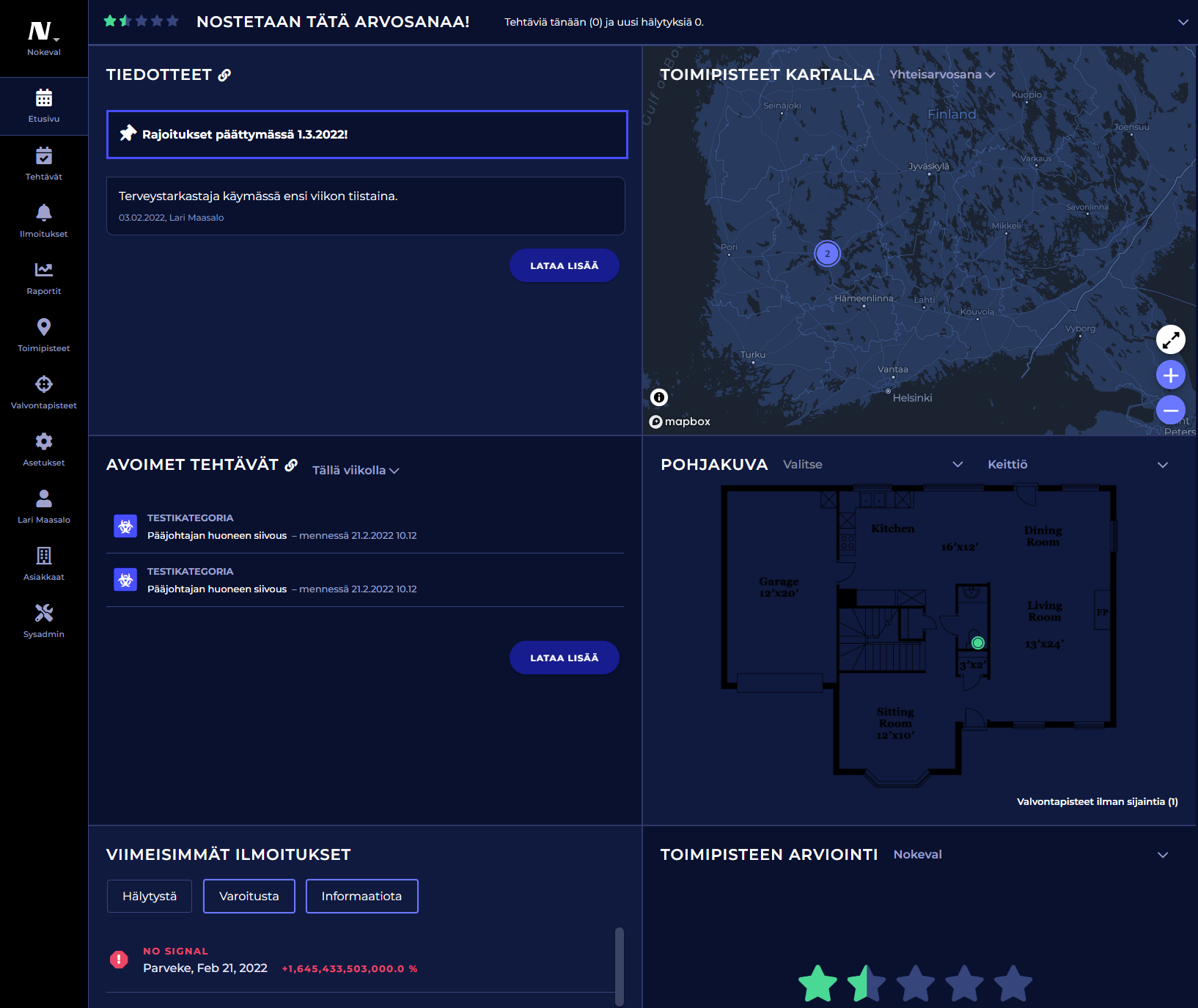Screen dimensions: 1198x1008
Task: Open Ilmoitukset bell icon in sidebar
Action: click(44, 213)
